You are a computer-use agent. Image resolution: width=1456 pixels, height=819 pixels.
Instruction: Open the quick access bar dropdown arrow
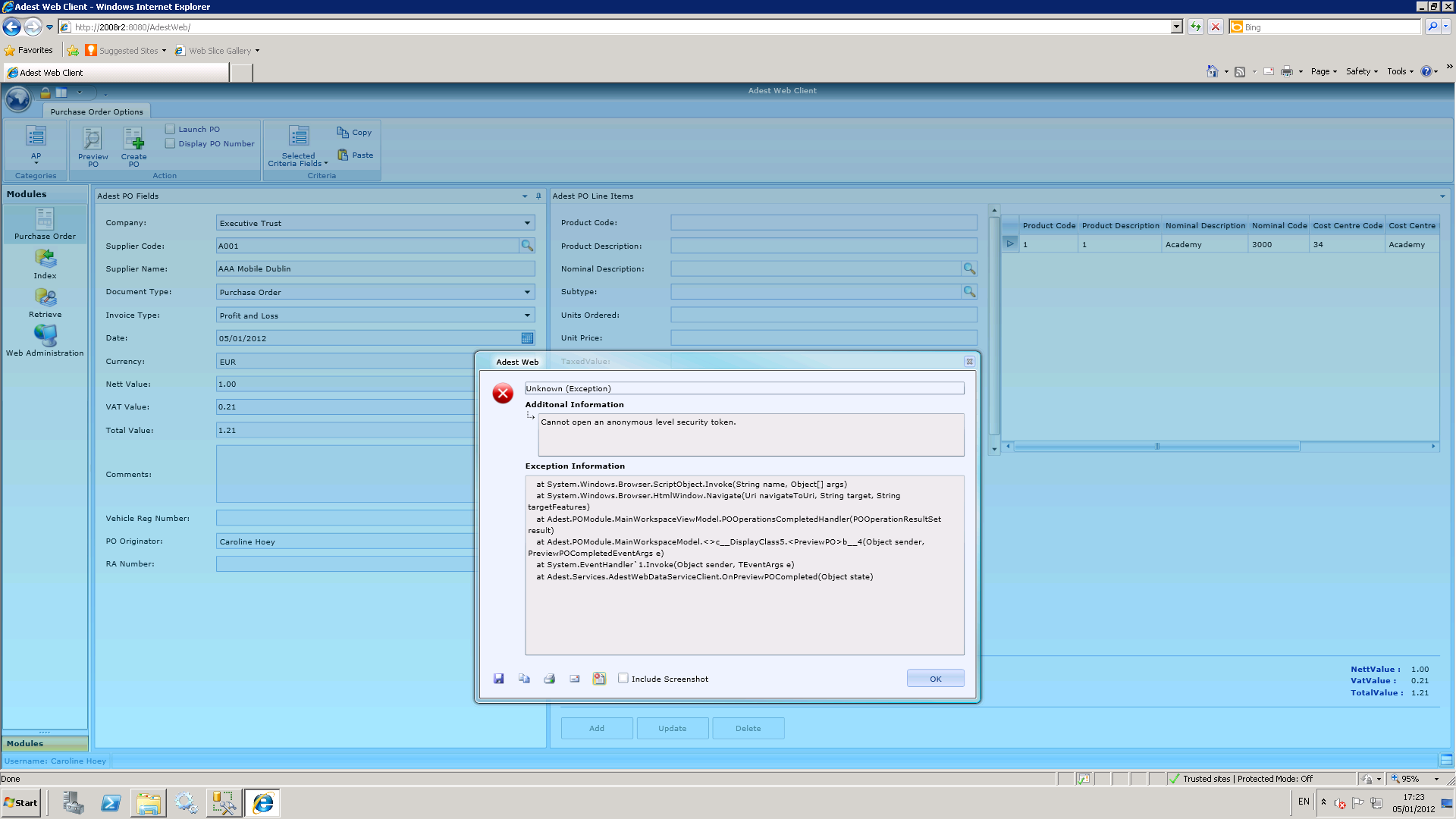pyautogui.click(x=80, y=93)
